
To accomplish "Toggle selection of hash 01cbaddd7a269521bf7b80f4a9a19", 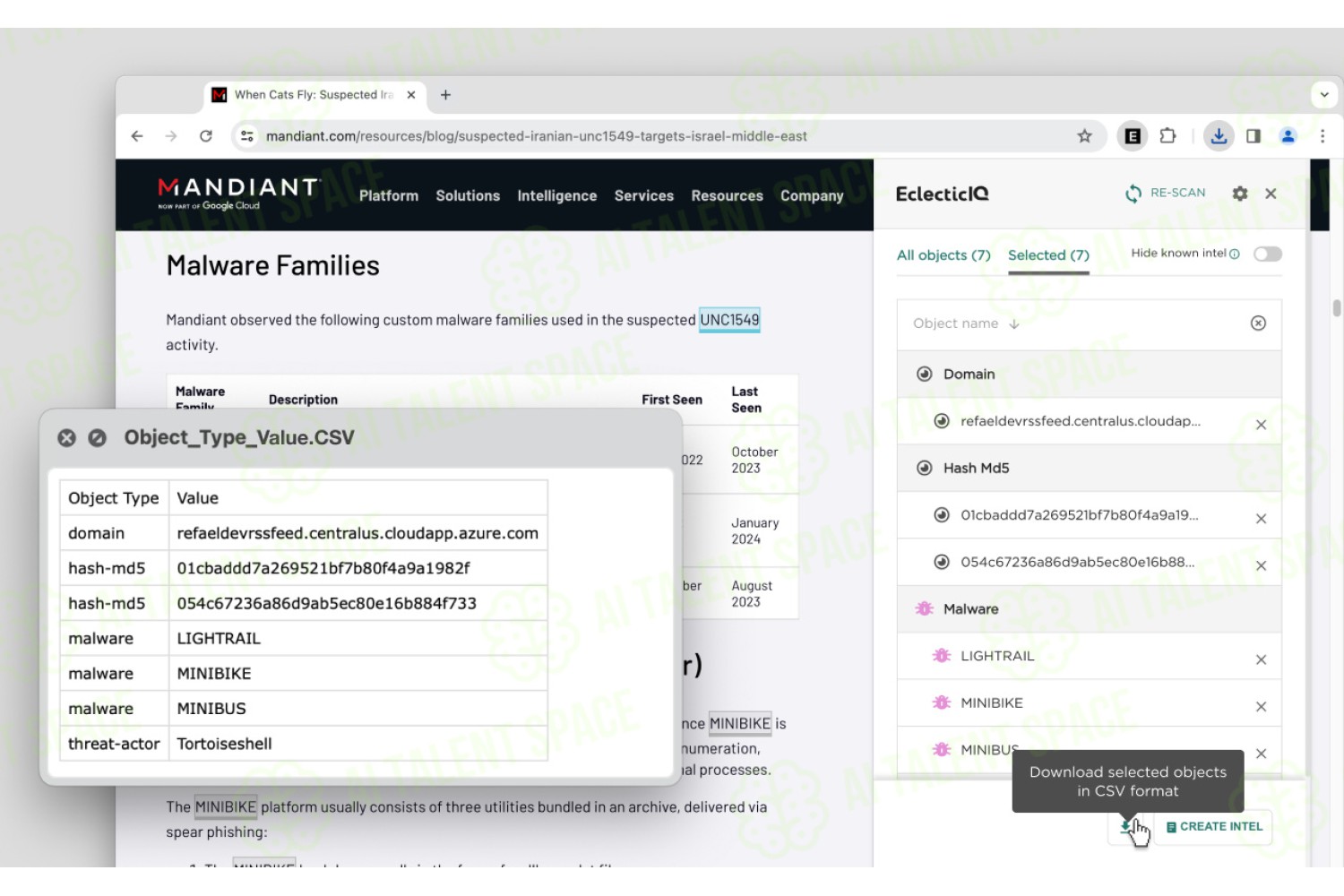I will pos(942,515).
